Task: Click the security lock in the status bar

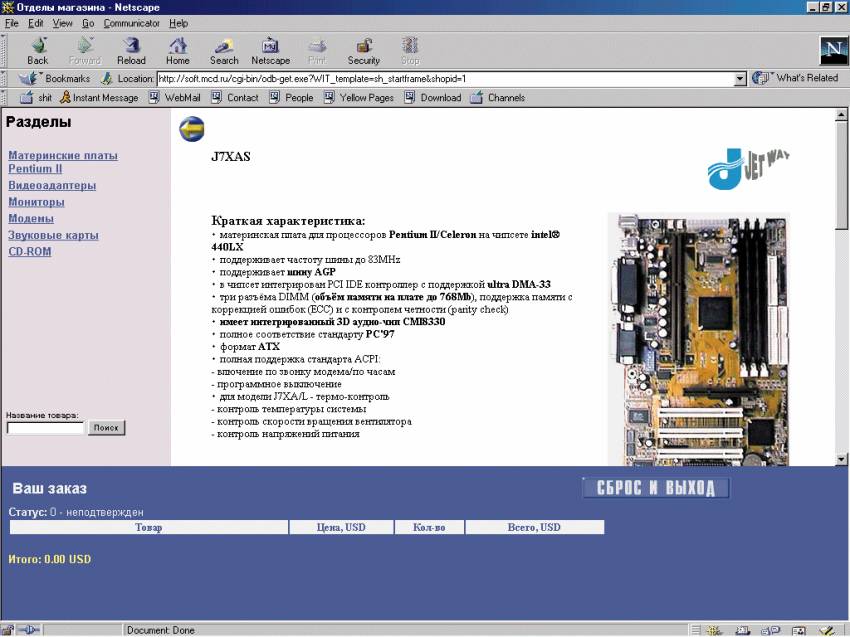Action: tap(8, 630)
